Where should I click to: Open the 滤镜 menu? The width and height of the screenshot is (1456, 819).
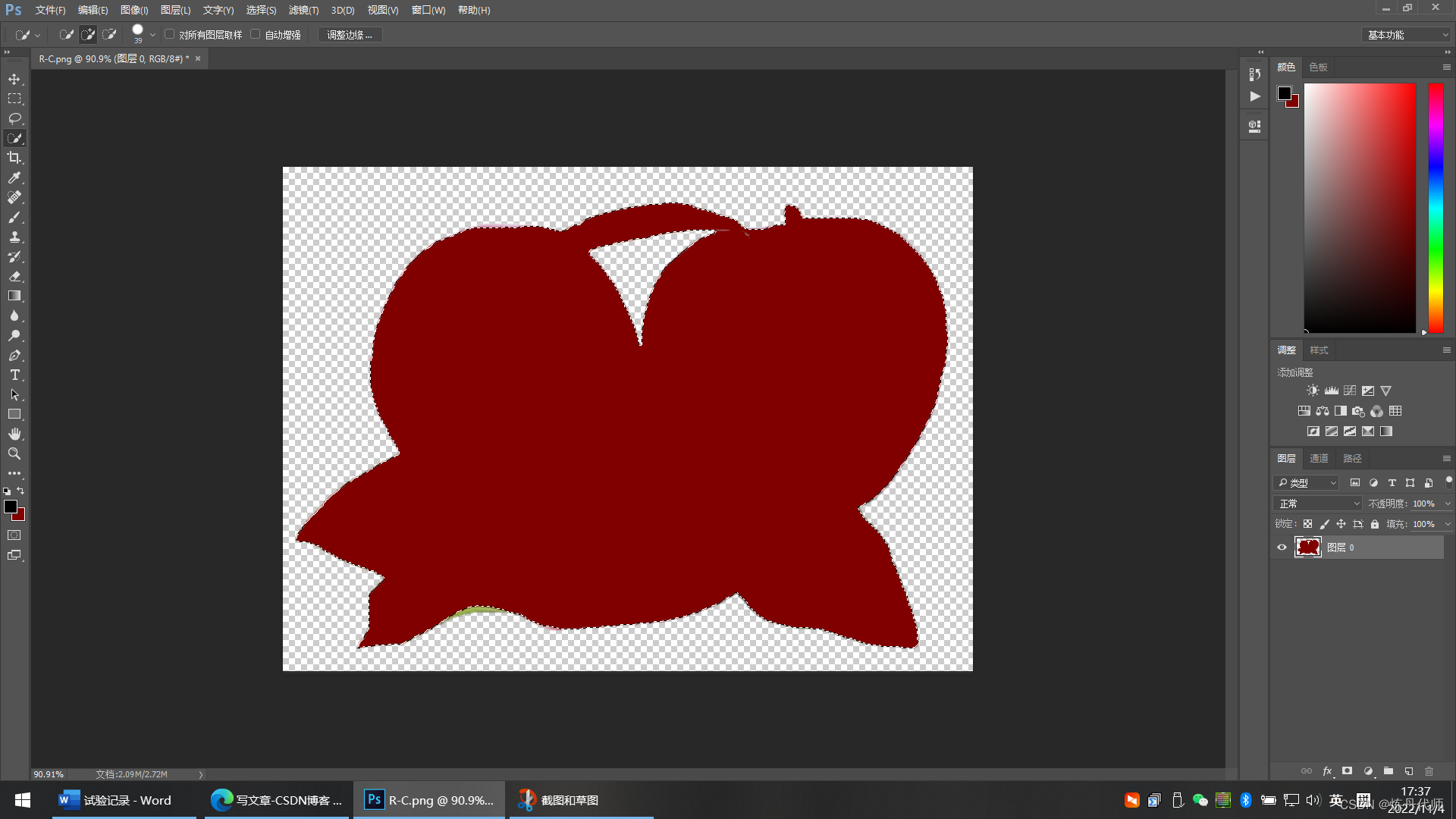303,11
